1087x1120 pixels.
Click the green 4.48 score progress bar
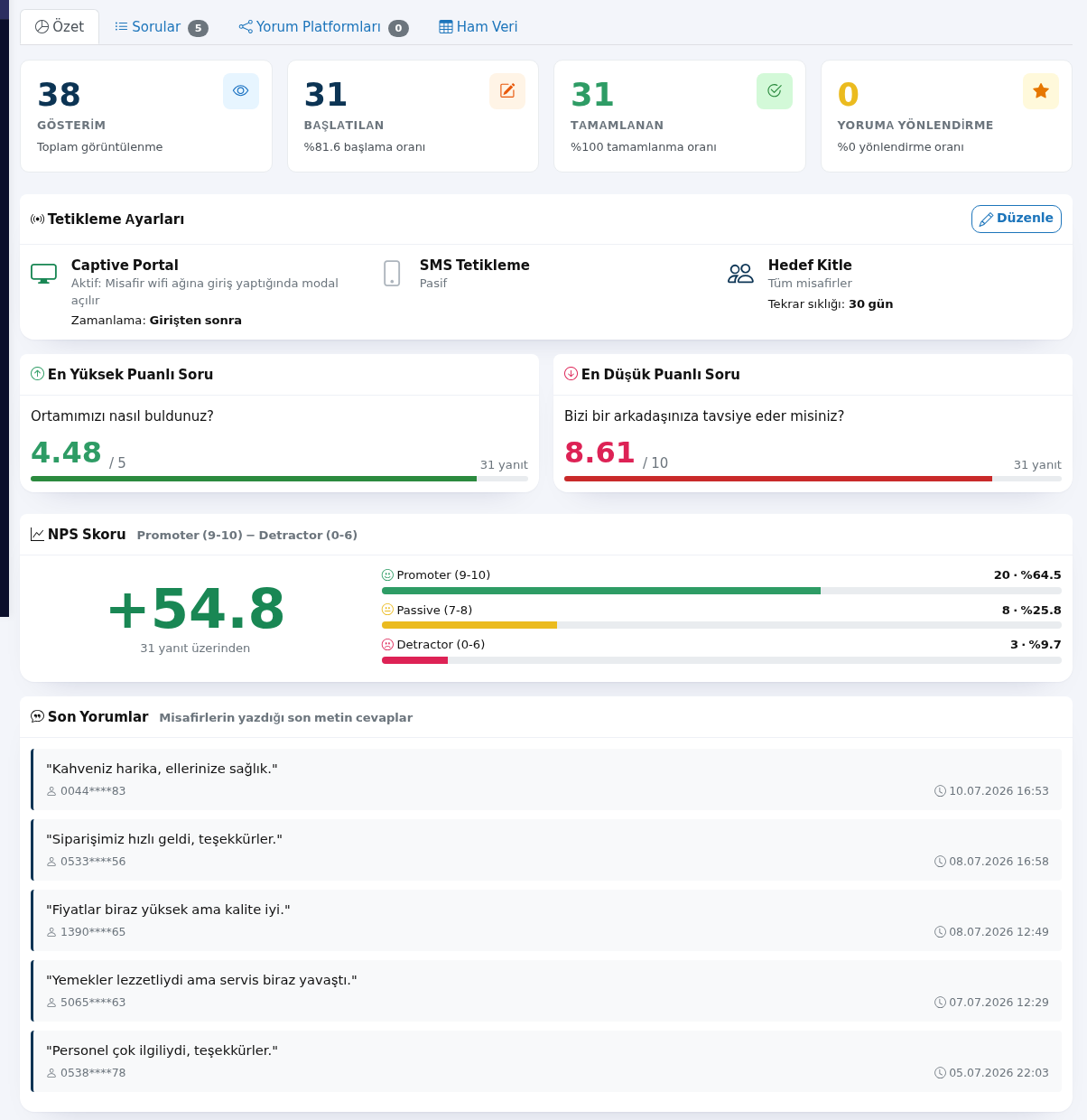280,479
